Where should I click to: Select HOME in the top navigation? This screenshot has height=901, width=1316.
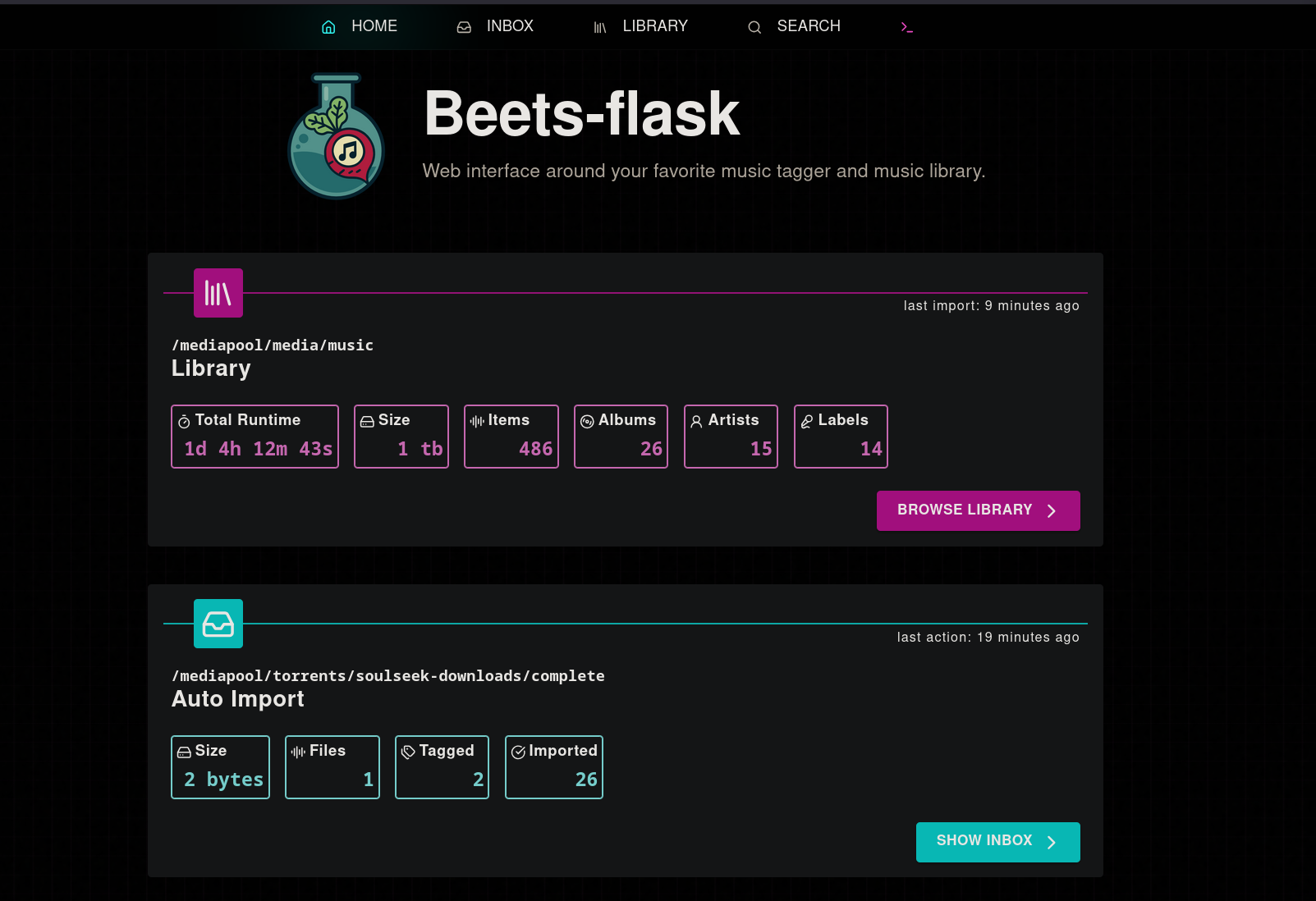click(374, 25)
